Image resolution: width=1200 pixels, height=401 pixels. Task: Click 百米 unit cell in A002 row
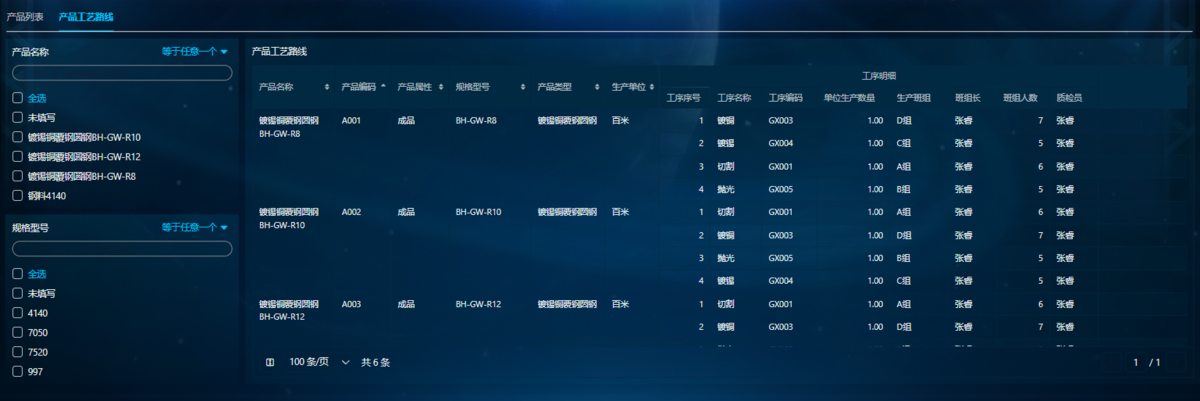point(620,212)
